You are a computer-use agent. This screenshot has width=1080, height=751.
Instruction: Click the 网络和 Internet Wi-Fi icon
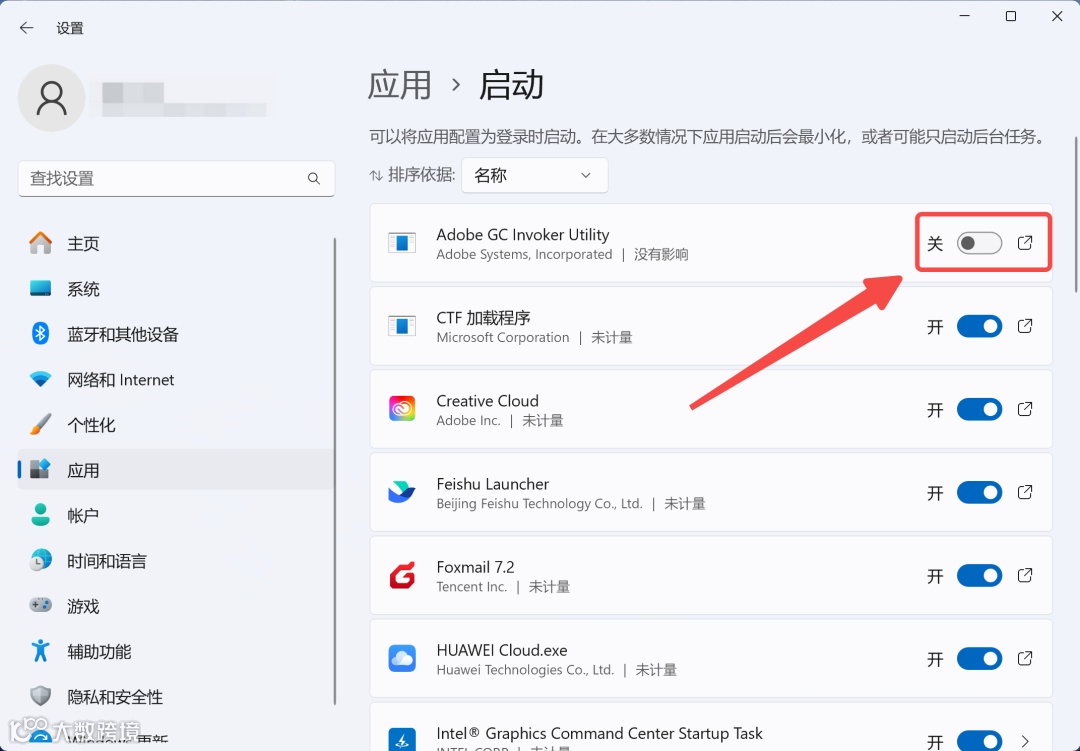(41, 379)
